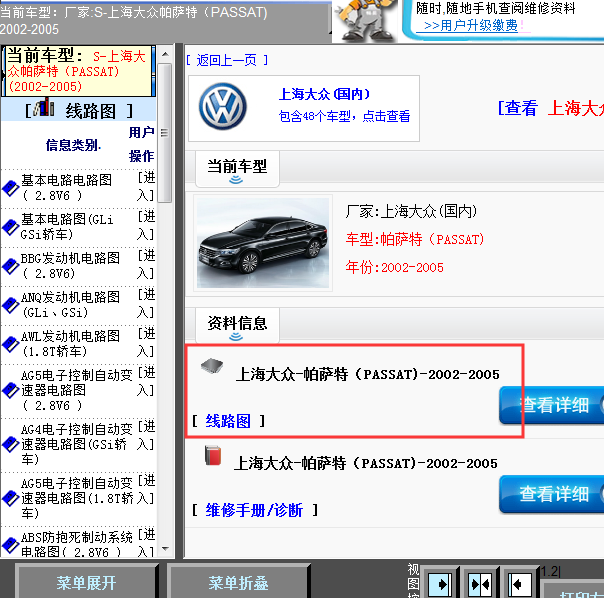604x598 pixels.
Task: Click [进入] for BBG发动机电路图
Action: pos(146,264)
